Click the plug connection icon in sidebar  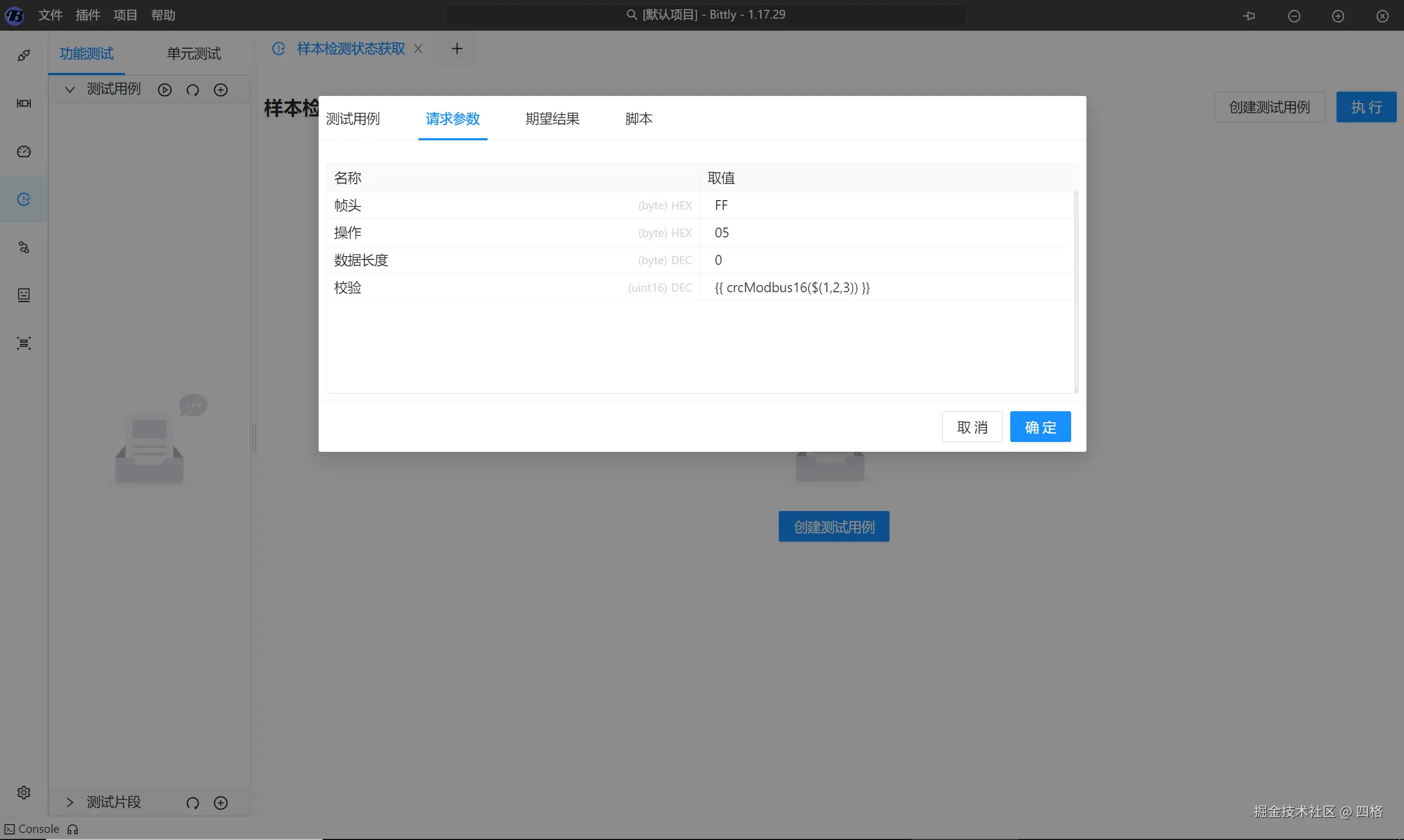point(24,55)
